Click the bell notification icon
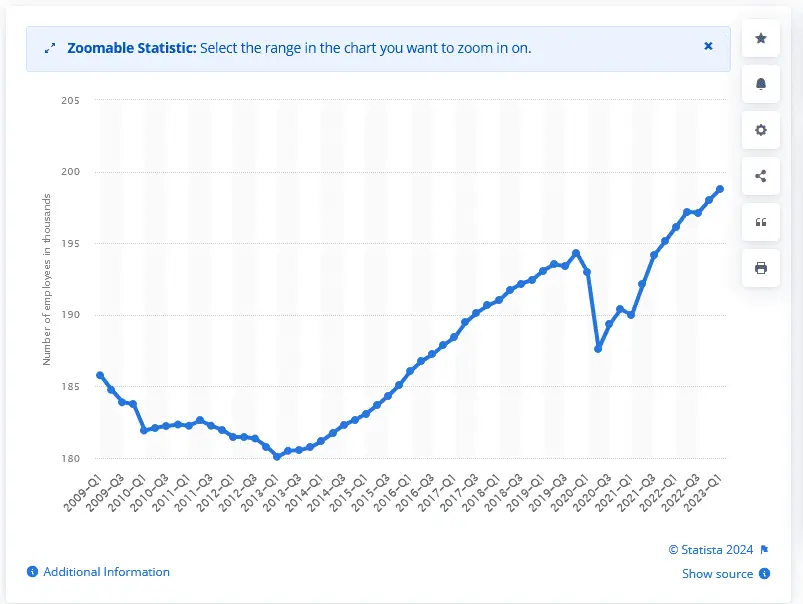 coord(761,84)
